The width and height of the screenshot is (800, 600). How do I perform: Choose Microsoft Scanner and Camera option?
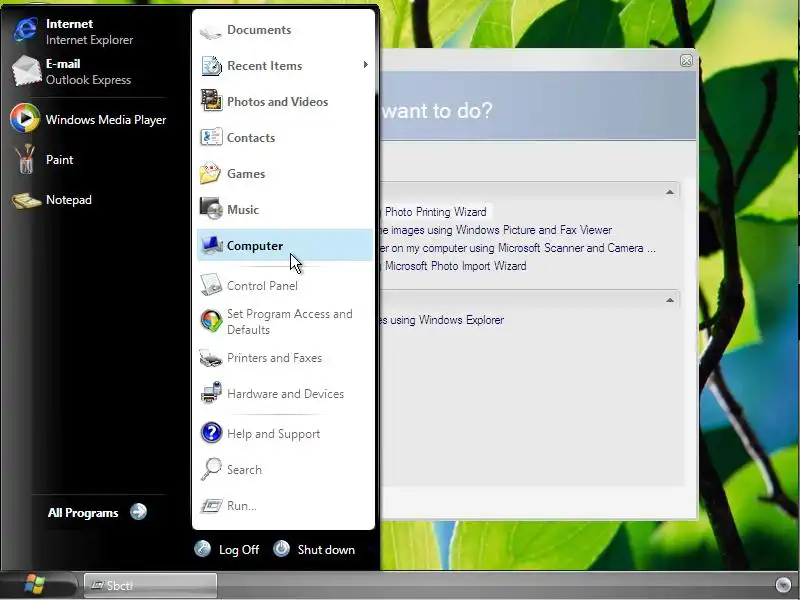(x=518, y=248)
